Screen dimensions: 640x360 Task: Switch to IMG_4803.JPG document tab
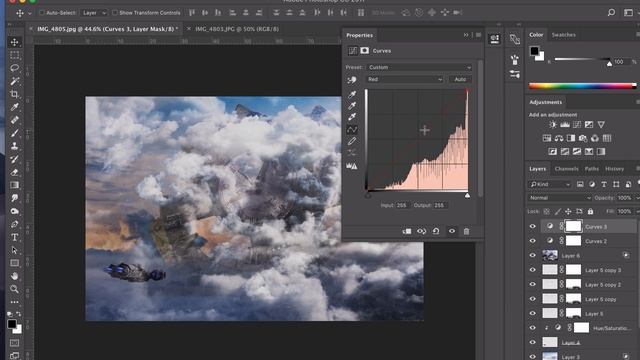237,29
